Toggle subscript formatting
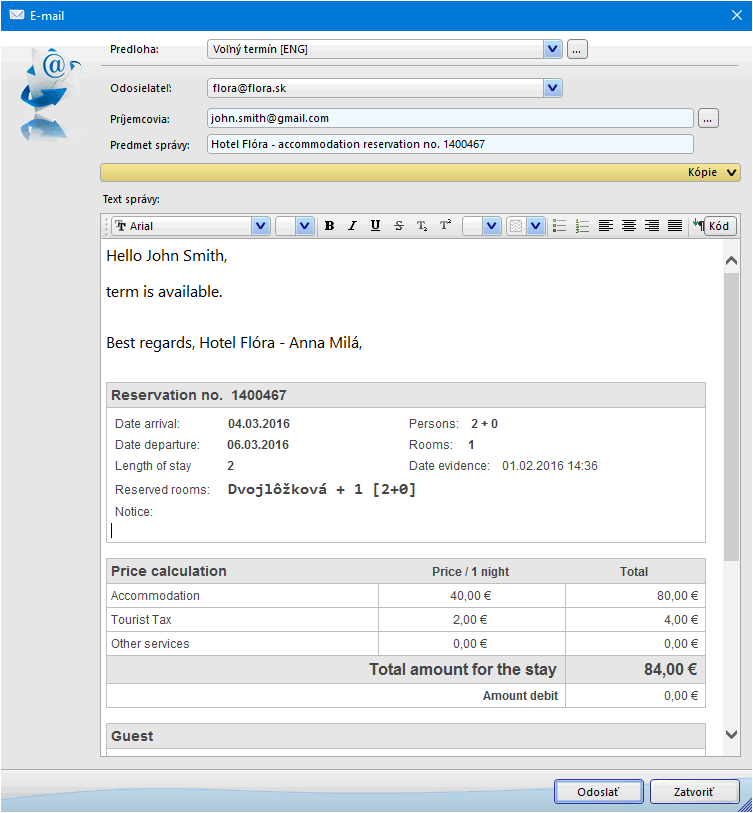 tap(422, 226)
